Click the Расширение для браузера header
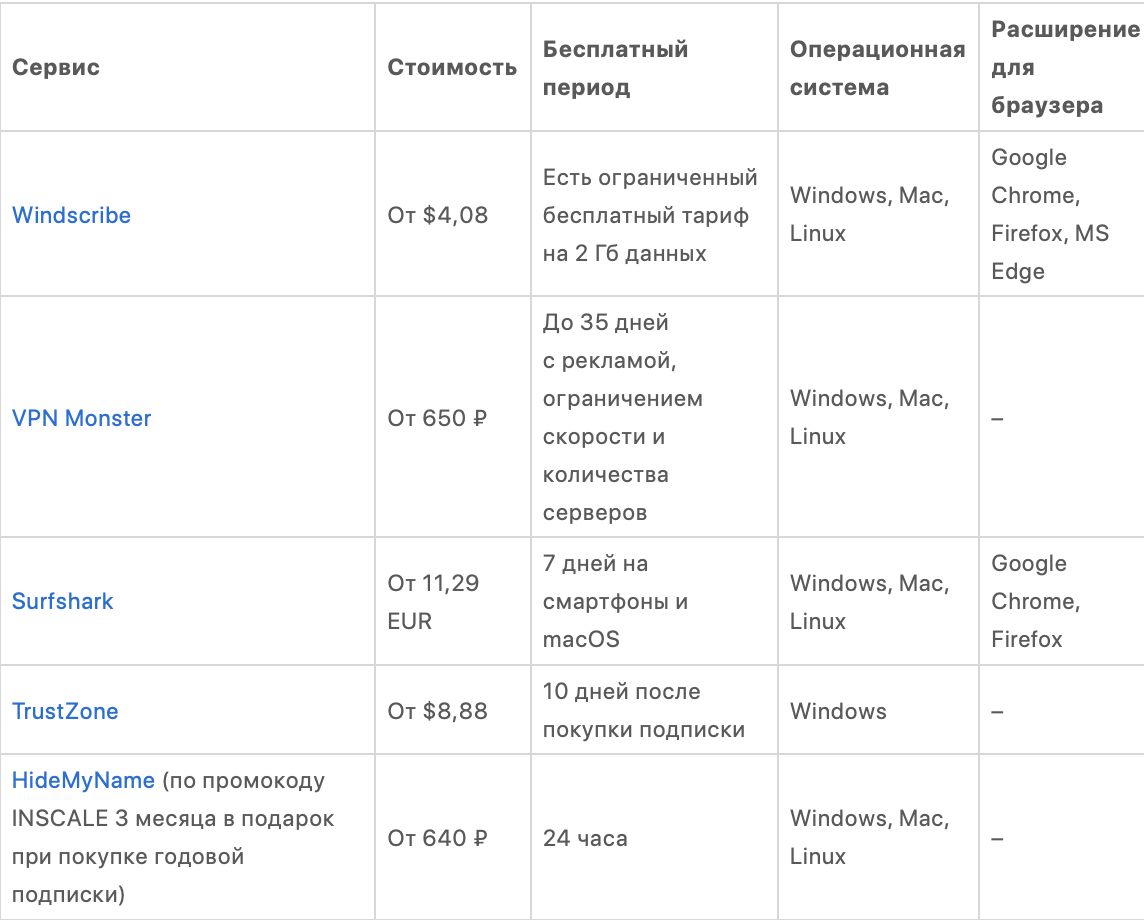 1064,68
